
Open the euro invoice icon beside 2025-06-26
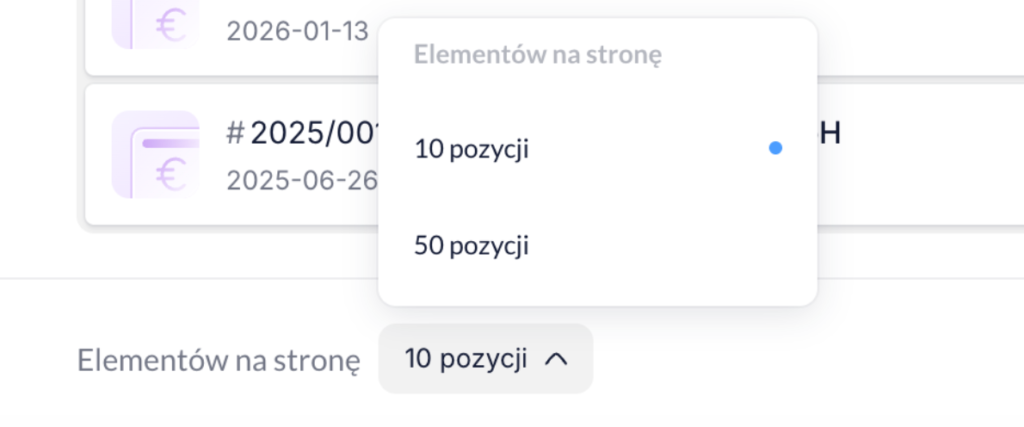[x=155, y=154]
